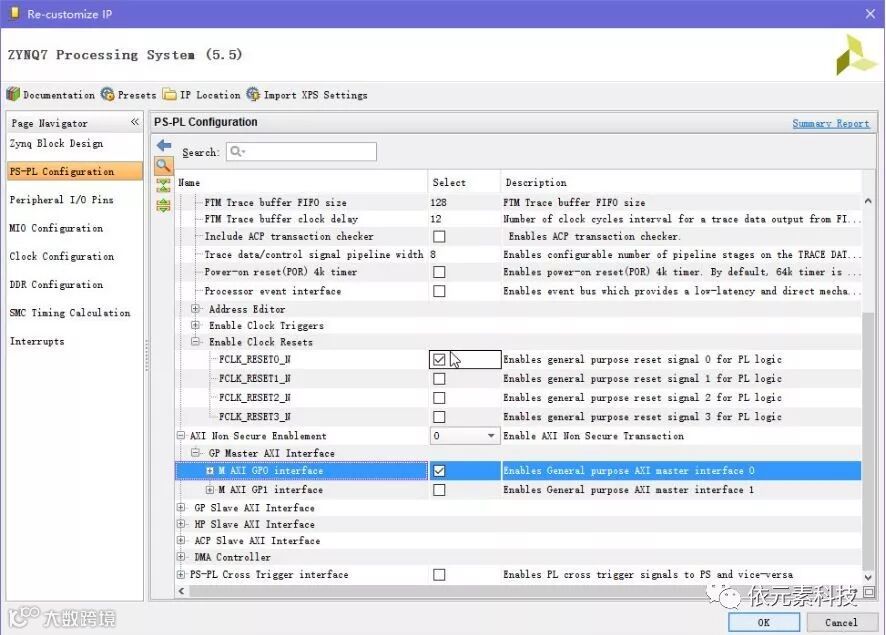Open AXI Non Secure Enablement value dropdown
886x635 pixels.
[x=464, y=436]
